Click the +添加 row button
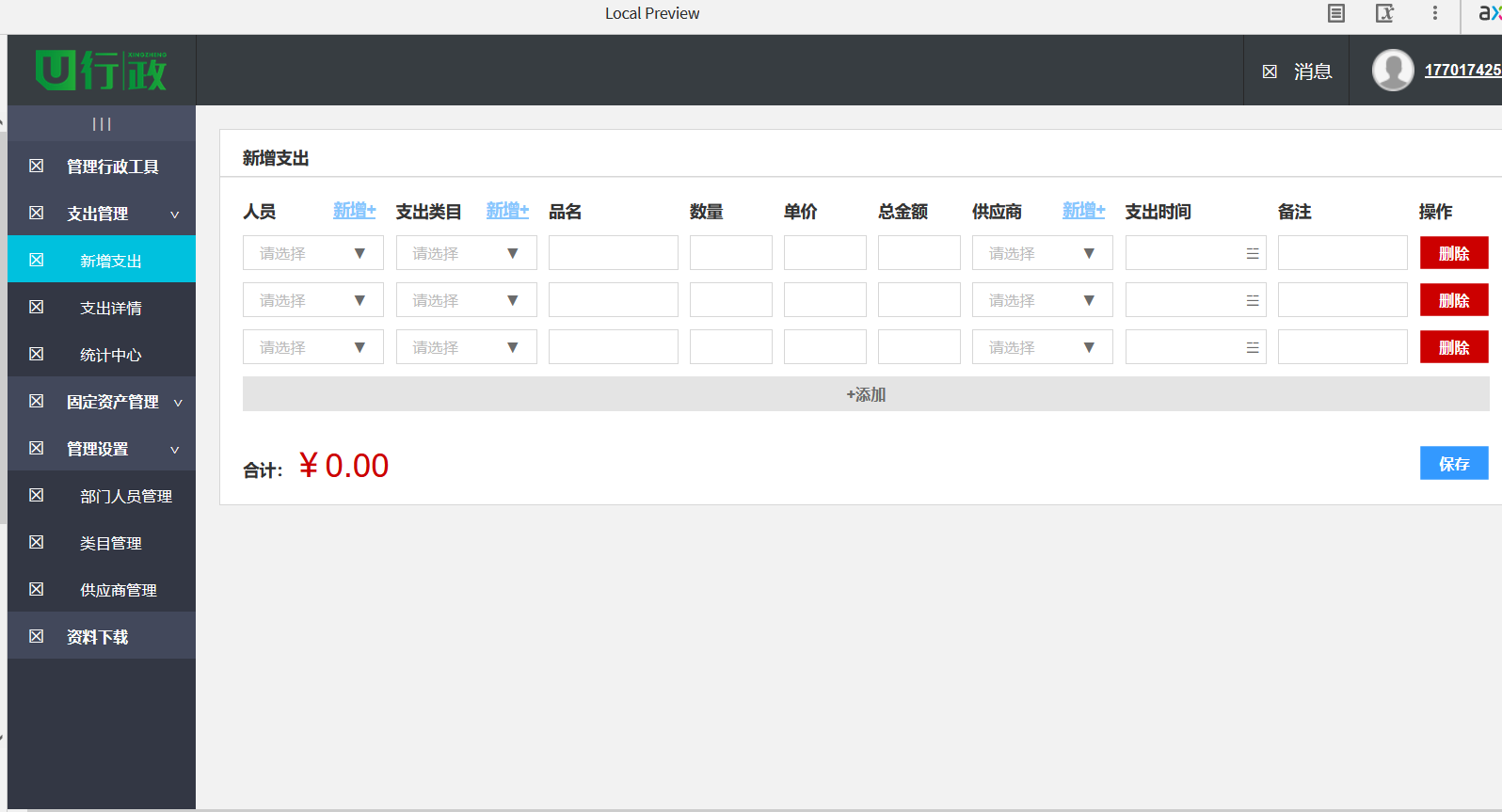Image resolution: width=1502 pixels, height=812 pixels. pyautogui.click(x=866, y=394)
